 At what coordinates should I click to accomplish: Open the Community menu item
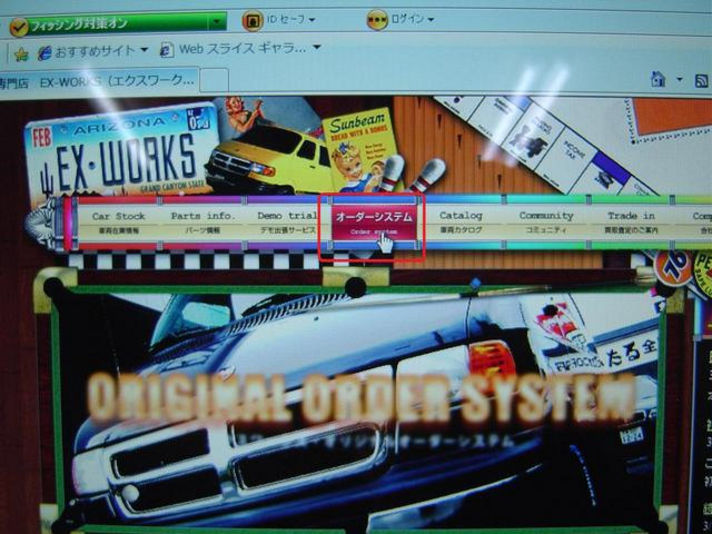546,222
